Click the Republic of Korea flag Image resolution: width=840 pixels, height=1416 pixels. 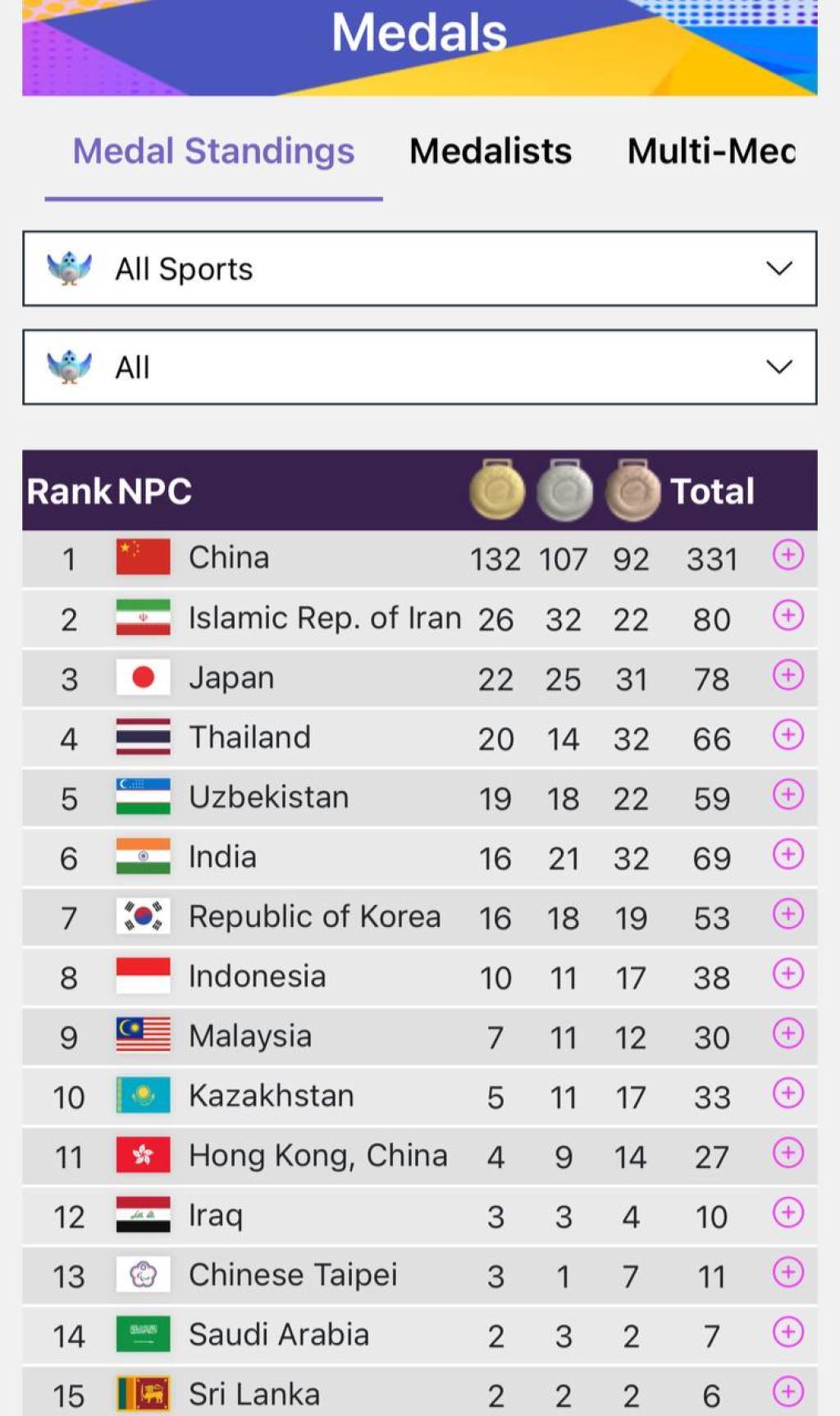point(144,916)
